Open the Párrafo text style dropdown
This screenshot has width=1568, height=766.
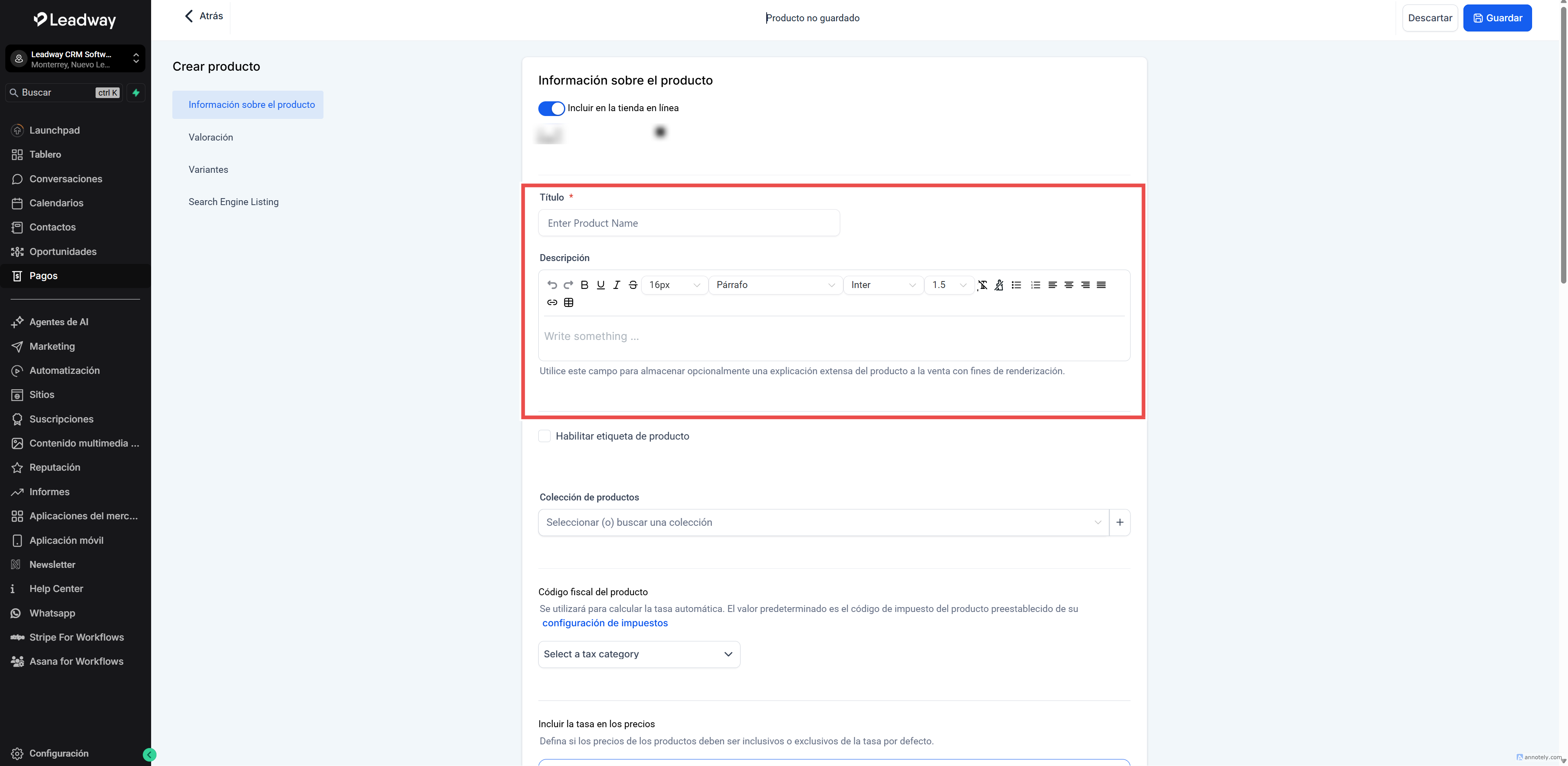pyautogui.click(x=775, y=285)
